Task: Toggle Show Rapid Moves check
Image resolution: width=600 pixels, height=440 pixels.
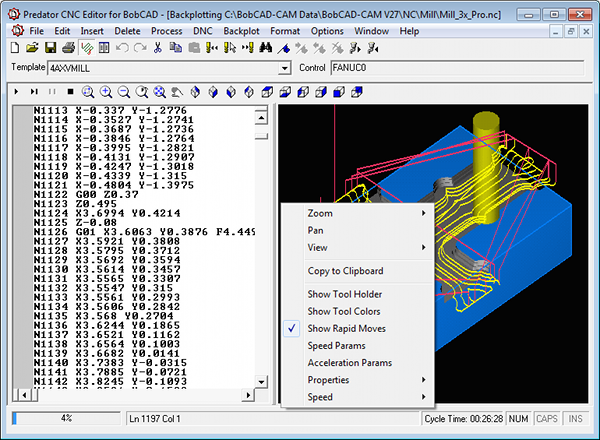Action: pyautogui.click(x=347, y=328)
